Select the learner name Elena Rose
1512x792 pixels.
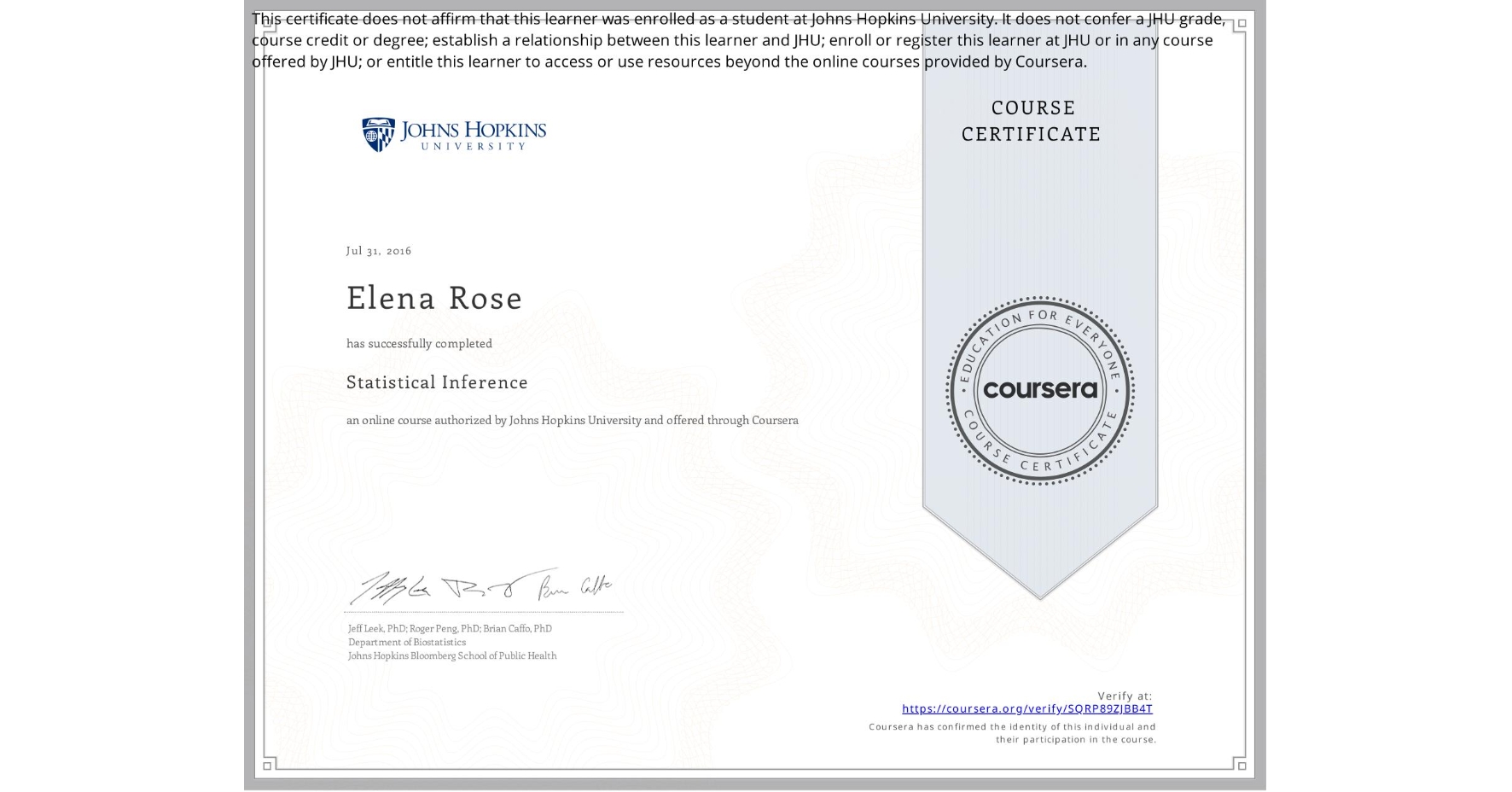(x=434, y=298)
